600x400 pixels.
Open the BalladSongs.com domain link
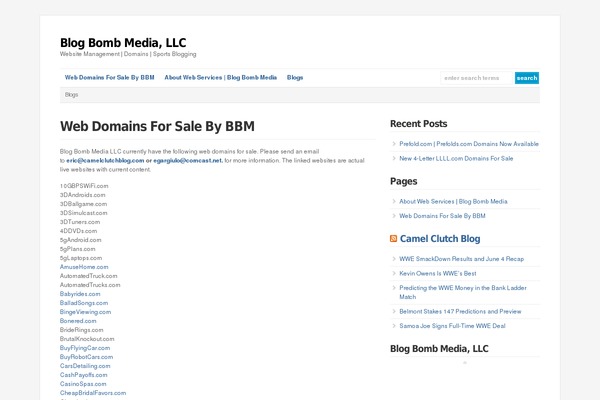pyautogui.click(x=84, y=303)
